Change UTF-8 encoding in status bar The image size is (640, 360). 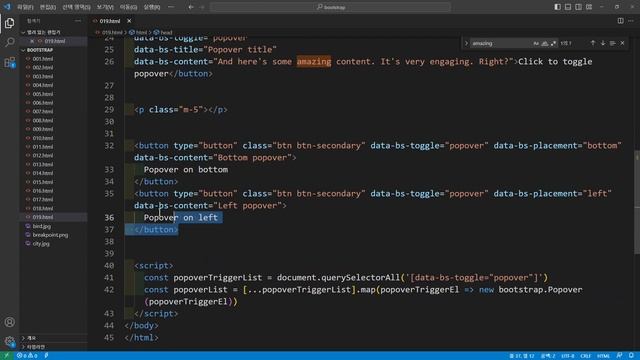tap(568, 356)
